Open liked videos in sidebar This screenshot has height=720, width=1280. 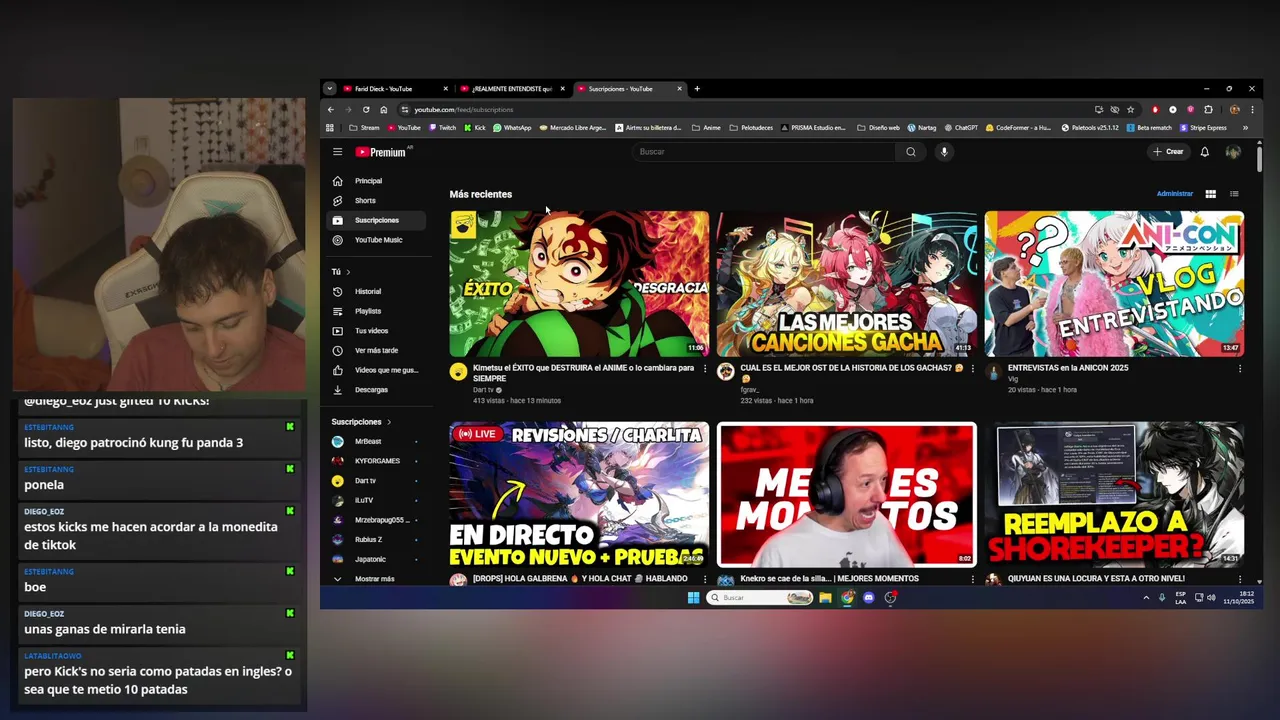(377, 370)
